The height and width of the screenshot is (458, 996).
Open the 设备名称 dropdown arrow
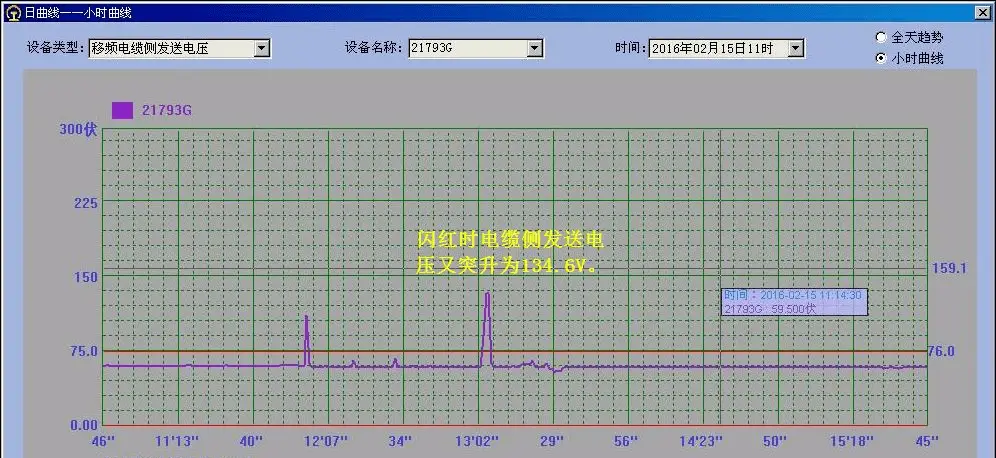coord(534,48)
